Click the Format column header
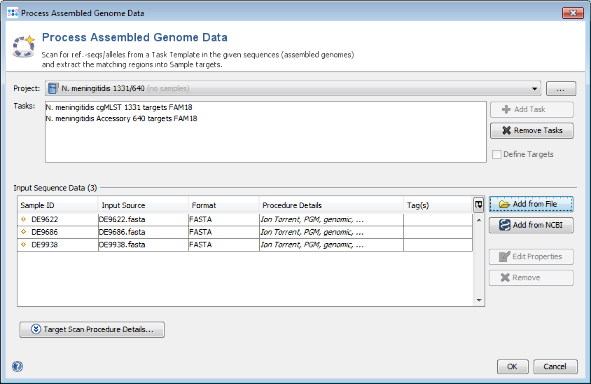 point(224,205)
